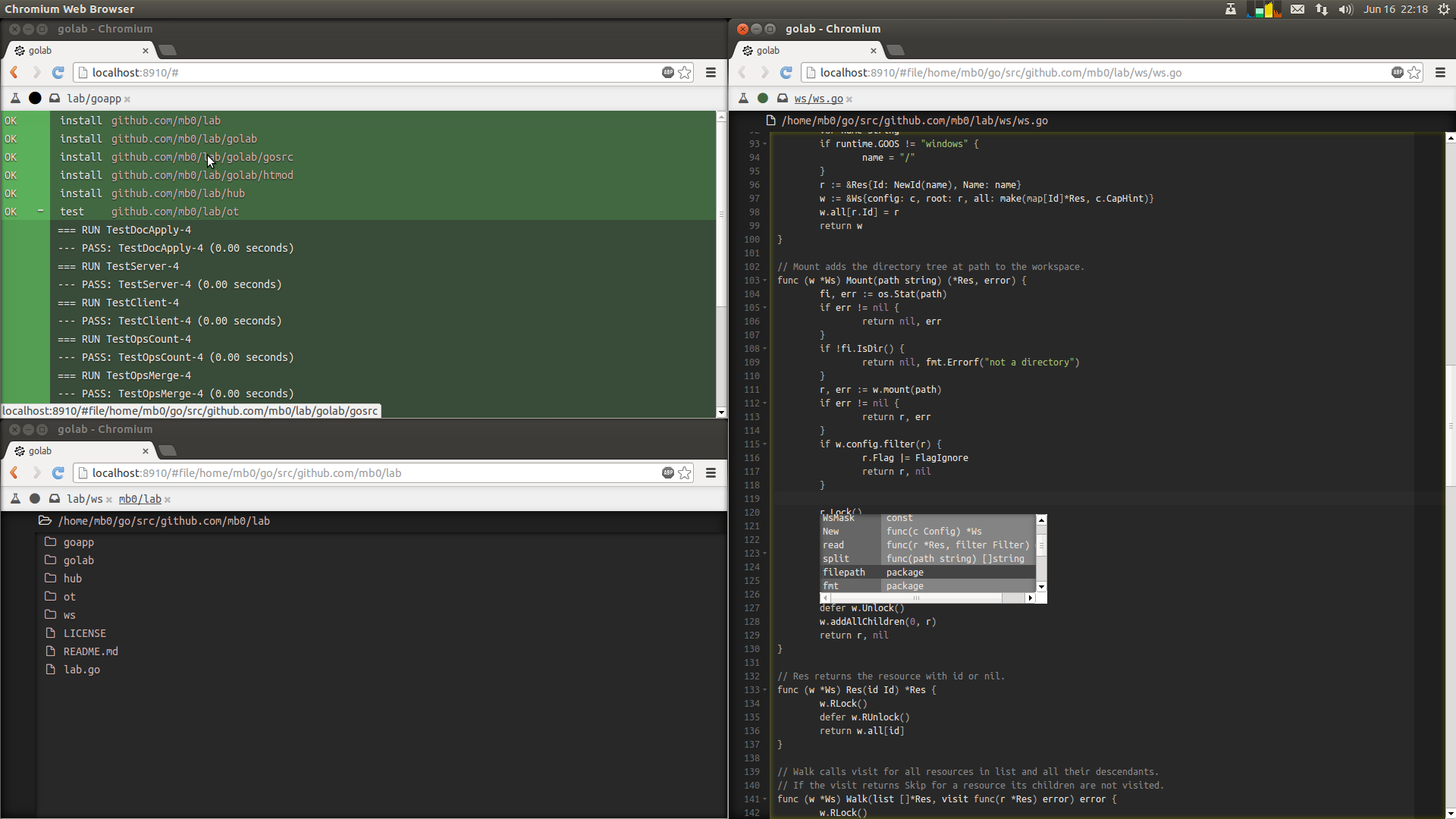This screenshot has height=819, width=1456.
Task: Reload the localhost:8910/# page
Action: point(58,73)
